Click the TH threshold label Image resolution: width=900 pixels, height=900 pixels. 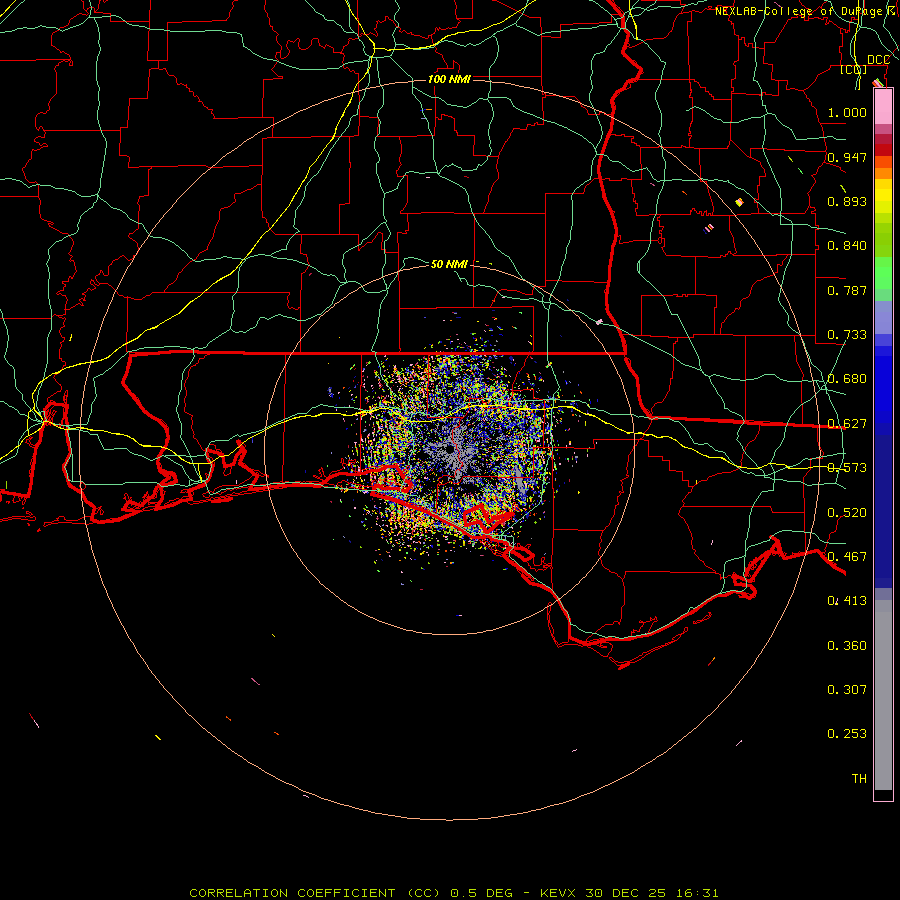coord(859,779)
